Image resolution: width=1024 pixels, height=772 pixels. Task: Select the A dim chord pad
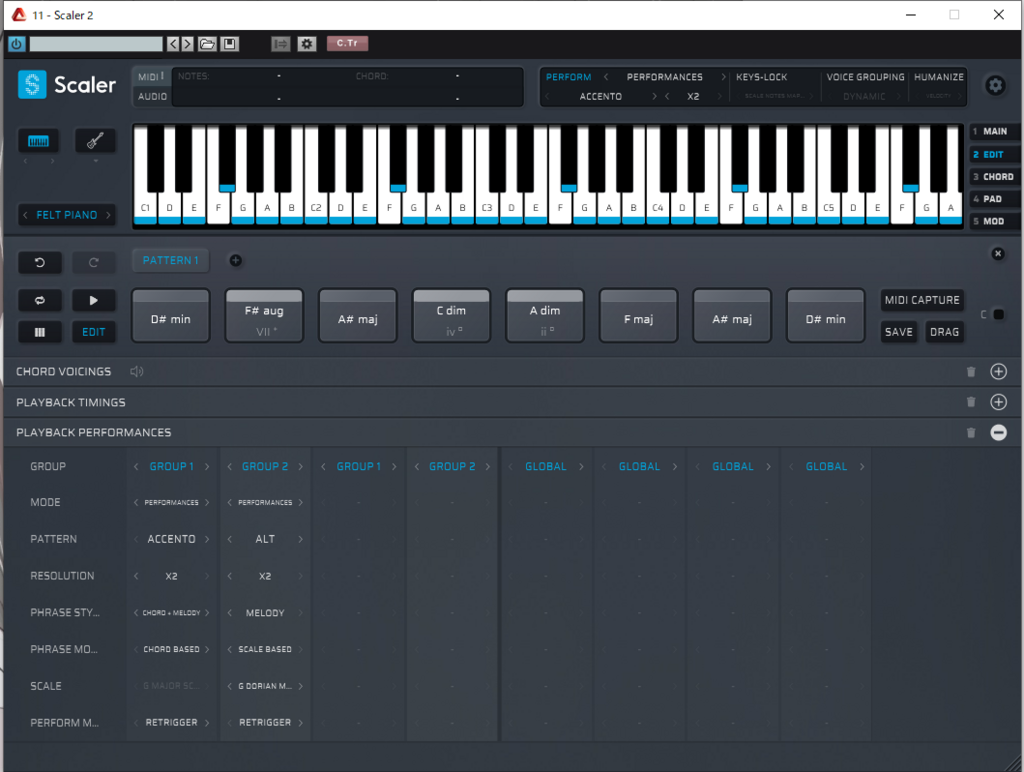(x=545, y=316)
